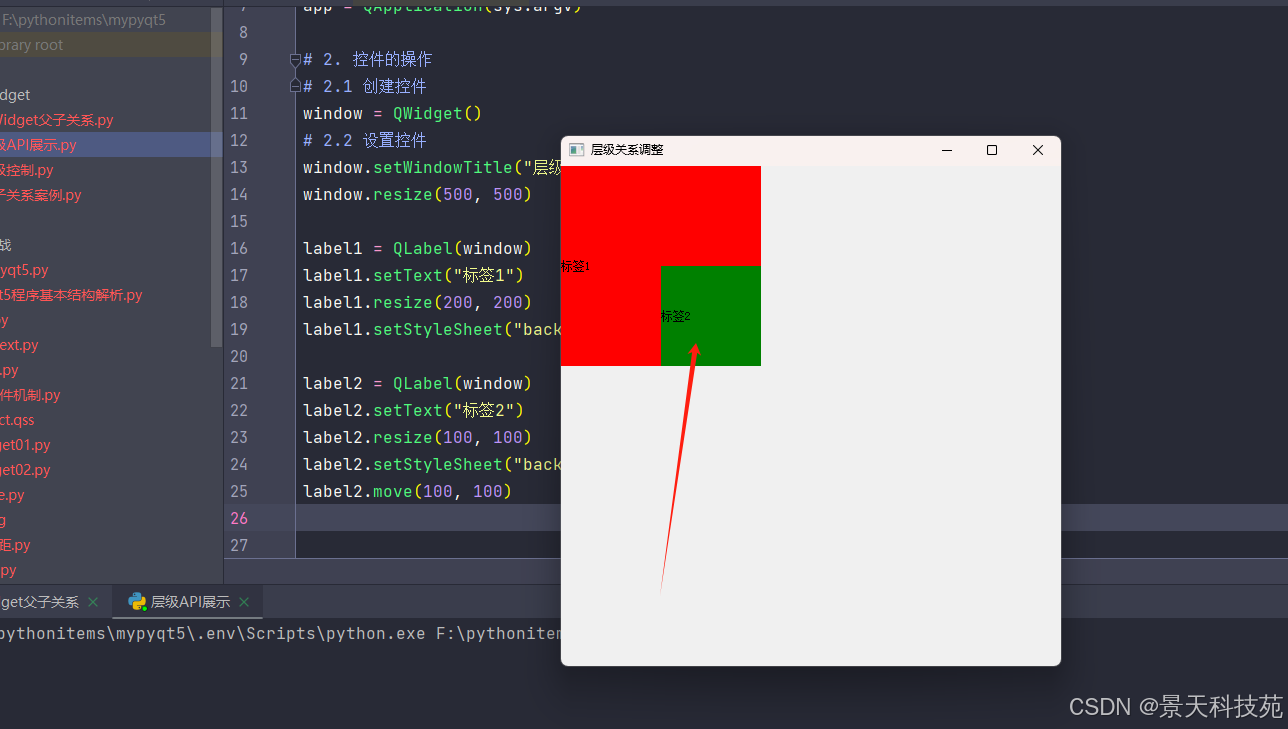Screen dimensions: 1288x729
Task: Switch to the 层级API展示 run tab
Action: tap(190, 602)
